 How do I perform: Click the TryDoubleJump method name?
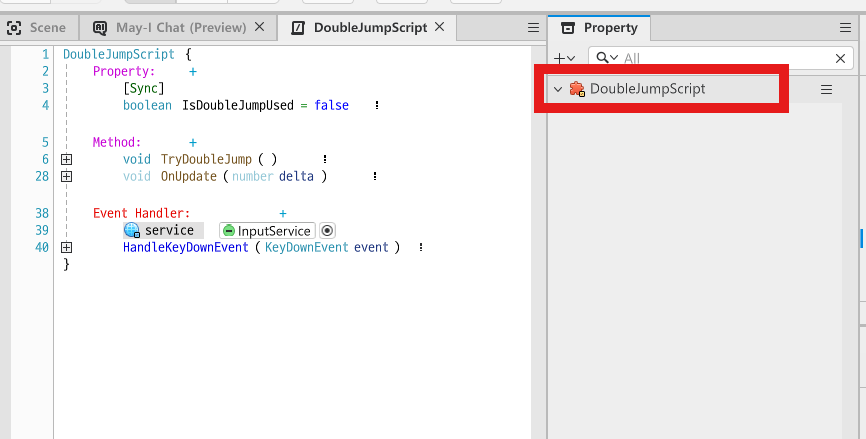pos(206,159)
